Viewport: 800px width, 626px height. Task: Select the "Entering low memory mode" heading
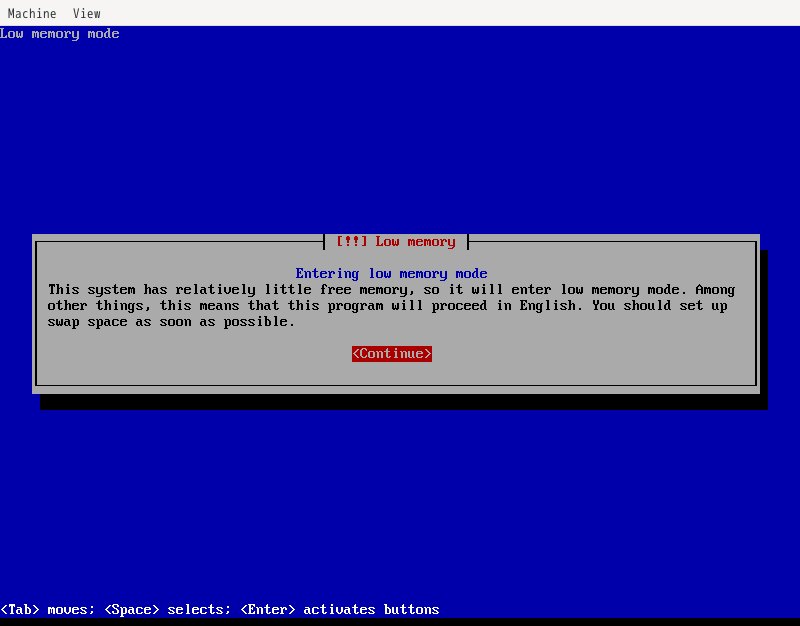point(392,274)
